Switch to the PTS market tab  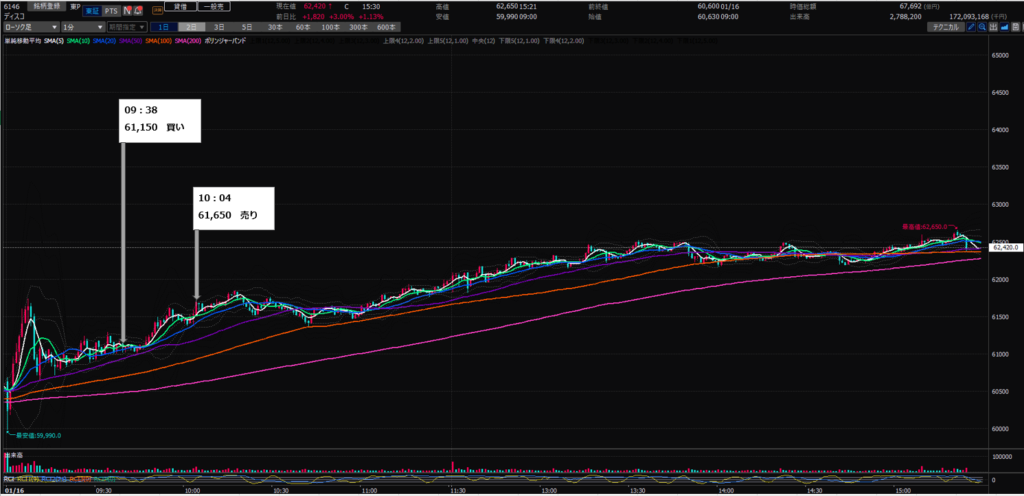111,10
